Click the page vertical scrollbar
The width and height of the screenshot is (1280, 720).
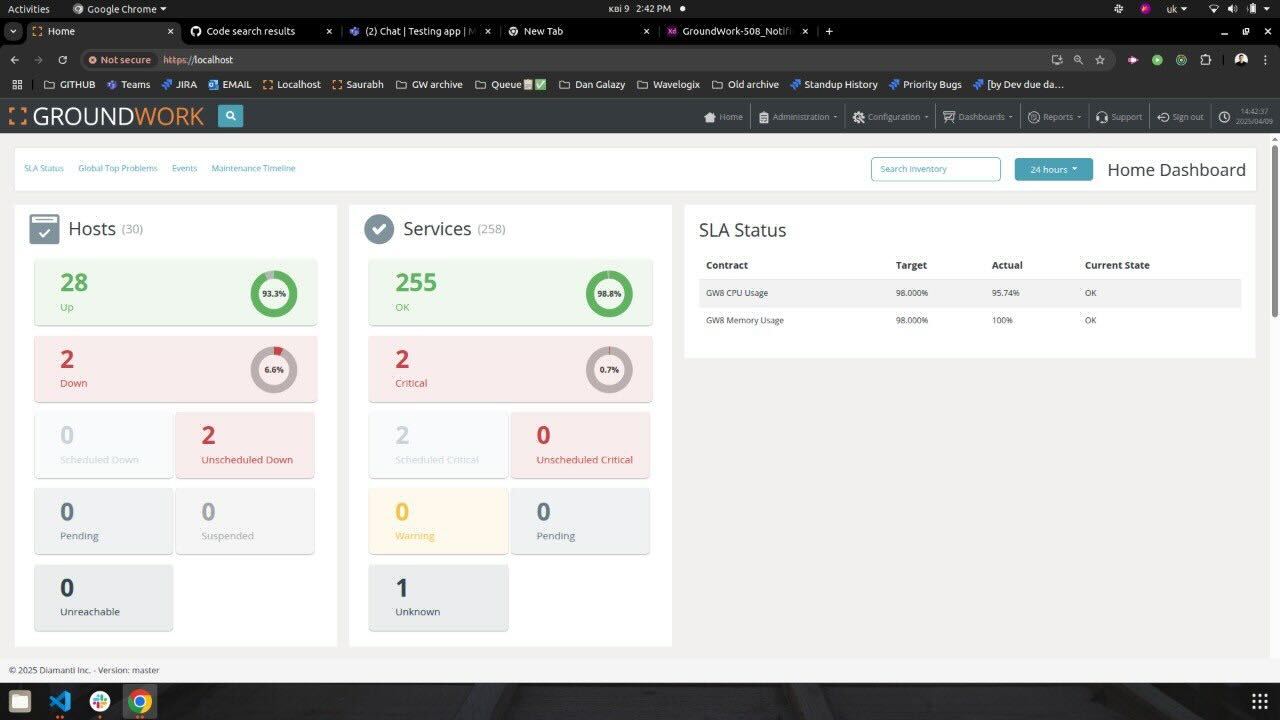(1274, 230)
